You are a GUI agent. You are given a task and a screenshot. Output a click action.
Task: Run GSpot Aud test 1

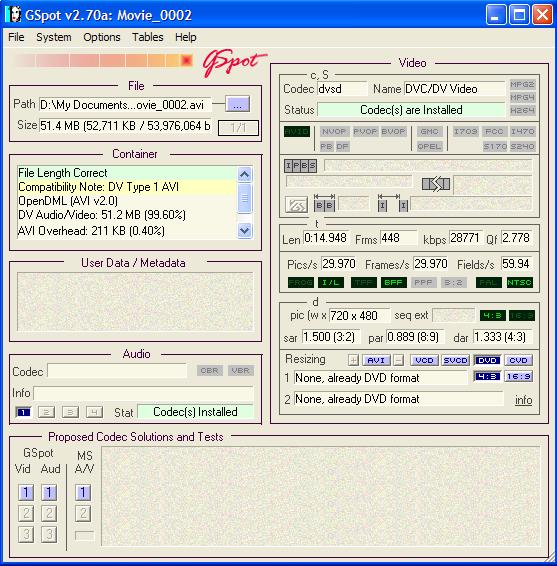(49, 492)
